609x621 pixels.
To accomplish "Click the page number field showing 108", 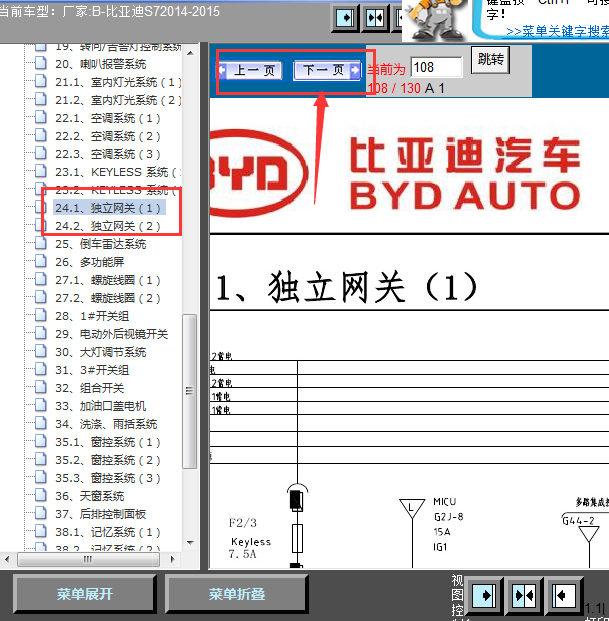I will (x=436, y=67).
